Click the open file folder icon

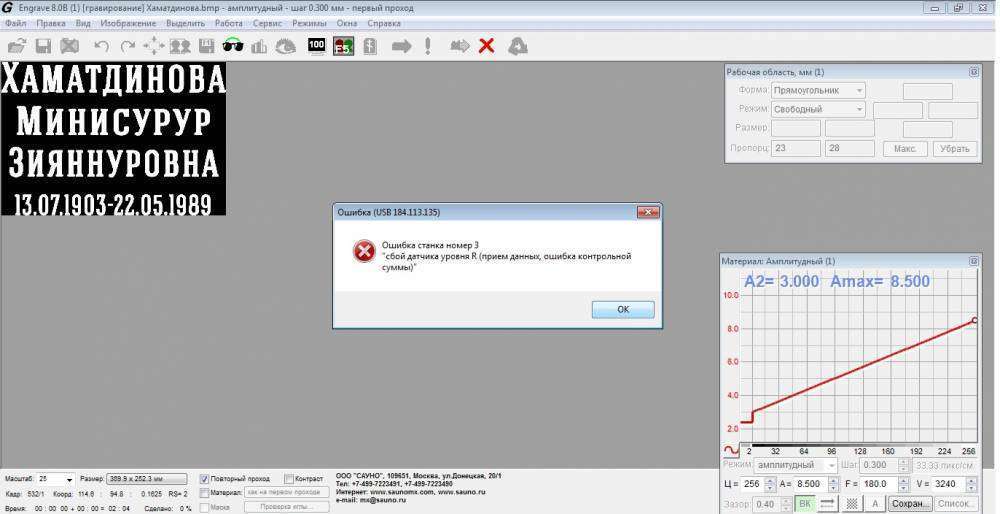tap(16, 46)
